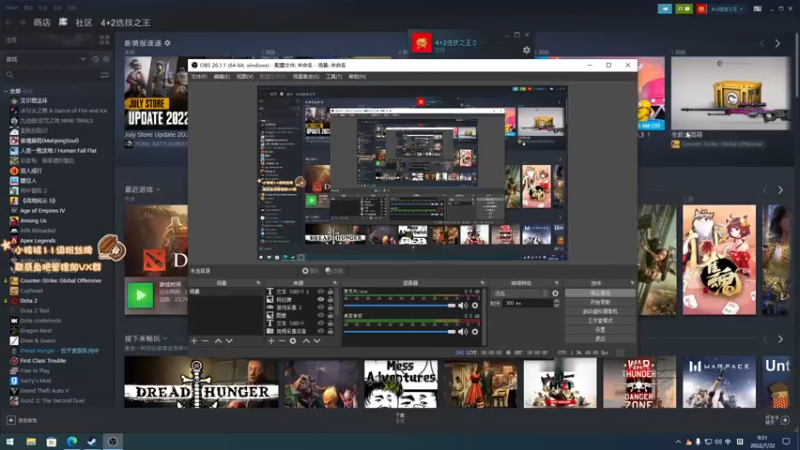The height and width of the screenshot is (450, 800).
Task: Click OBS start virtual camera button
Action: click(600, 311)
